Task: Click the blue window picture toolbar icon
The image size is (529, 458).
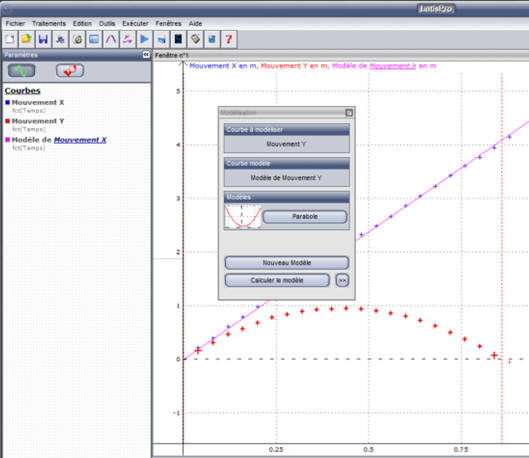Action: (x=94, y=39)
